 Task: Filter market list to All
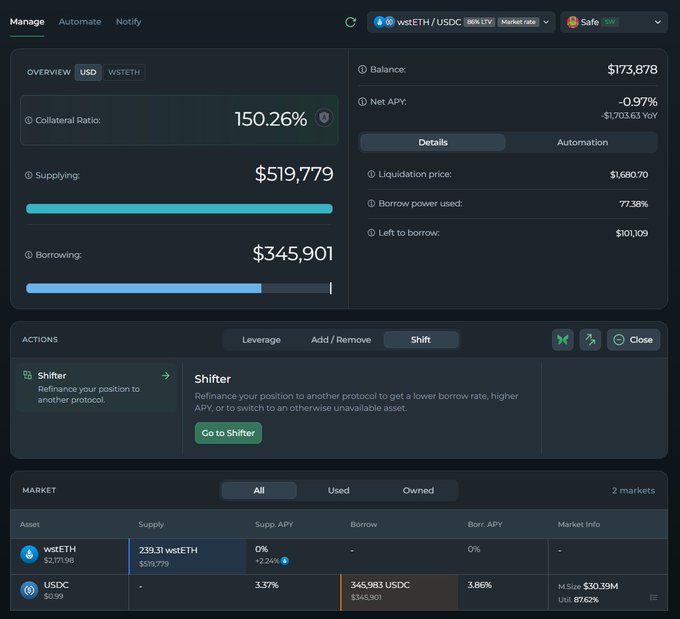point(259,490)
